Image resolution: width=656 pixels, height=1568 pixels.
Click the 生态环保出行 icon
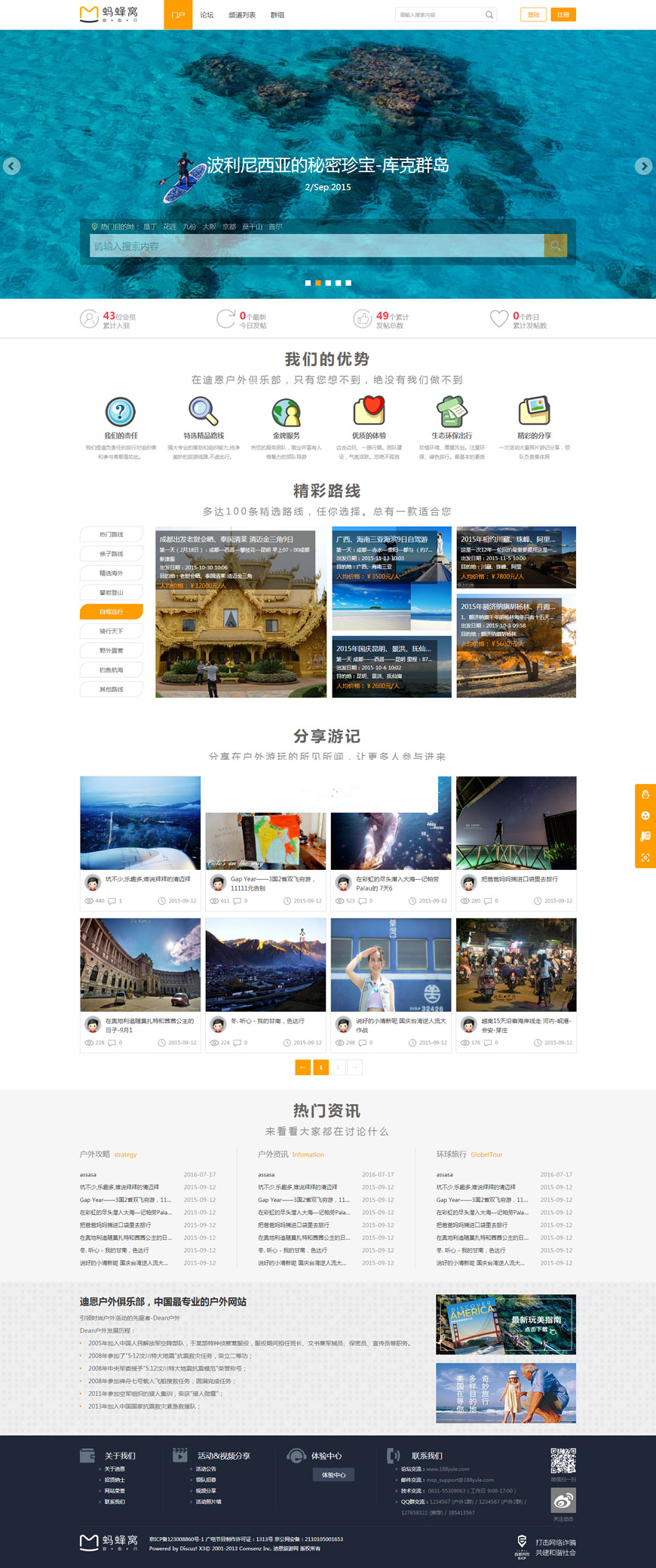click(x=452, y=411)
